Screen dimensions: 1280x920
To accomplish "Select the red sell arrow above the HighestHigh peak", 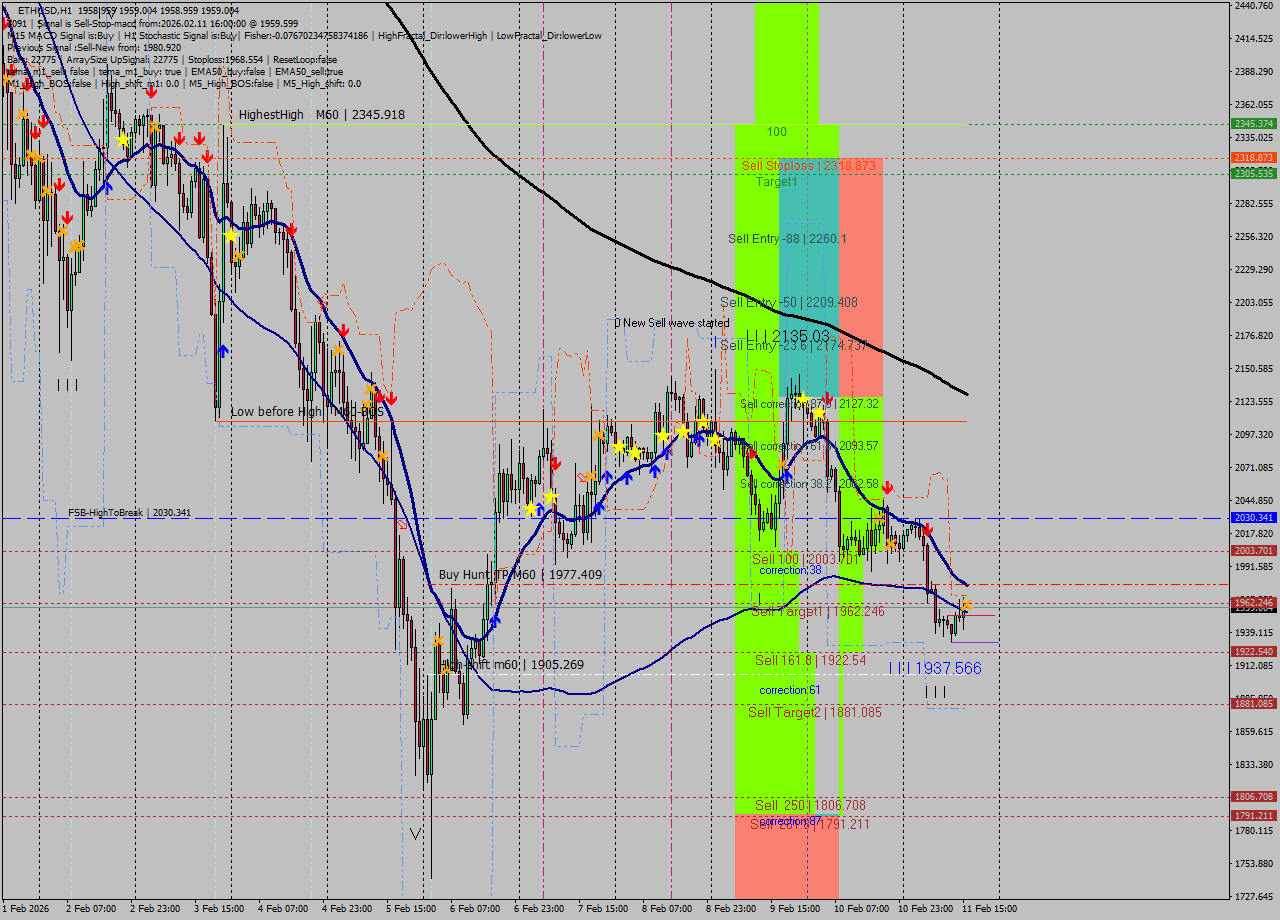I will [x=152, y=93].
